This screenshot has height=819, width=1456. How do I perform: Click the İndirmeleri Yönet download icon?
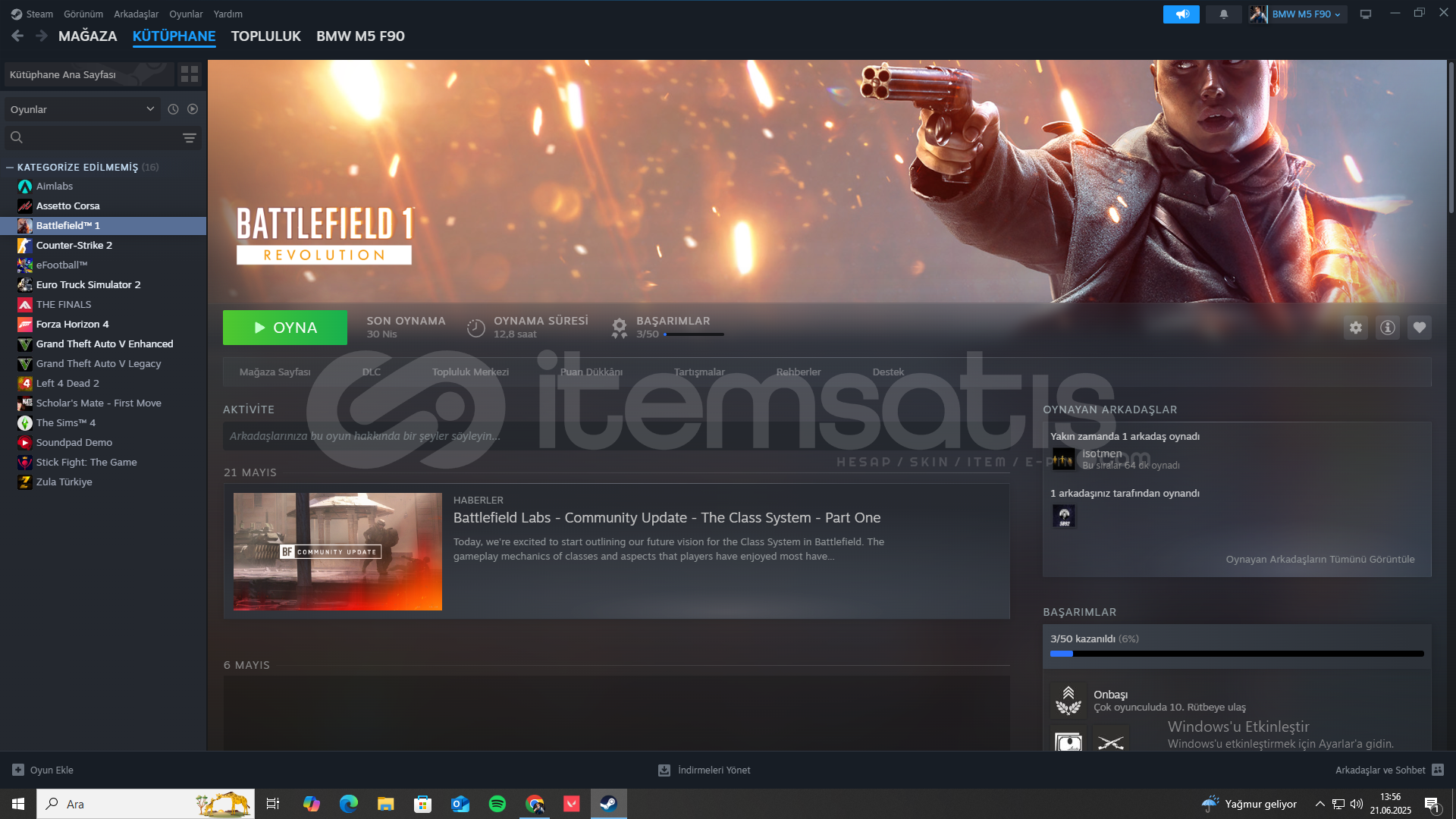664,770
